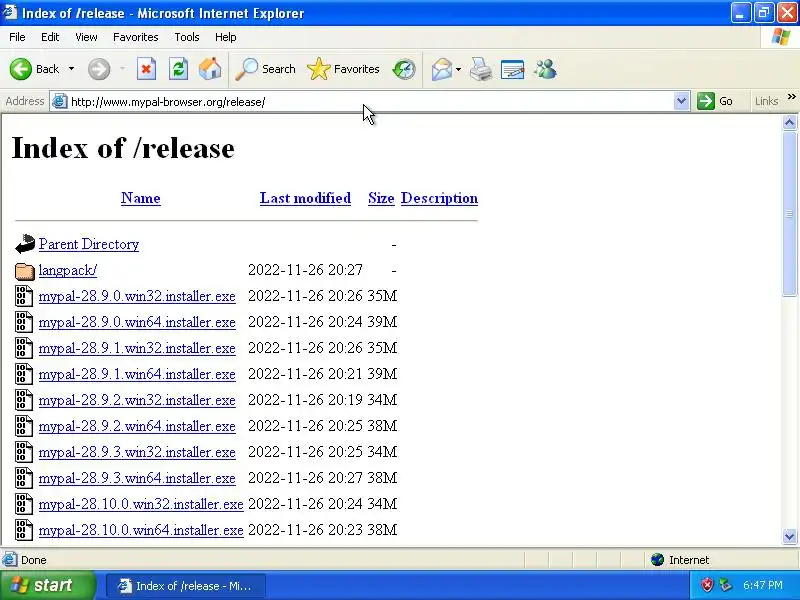
Task: Open the Favorites menu
Action: tap(136, 37)
